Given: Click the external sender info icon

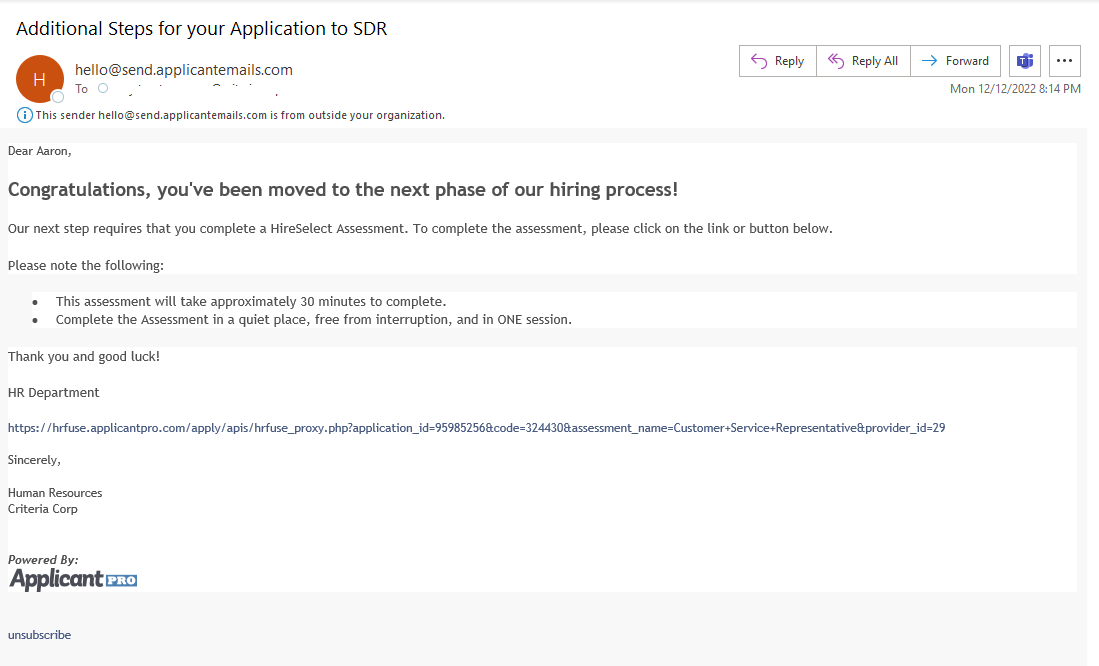Looking at the screenshot, I should (x=25, y=115).
